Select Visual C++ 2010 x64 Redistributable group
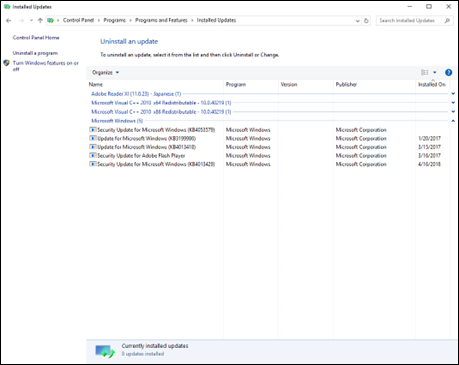 point(161,103)
